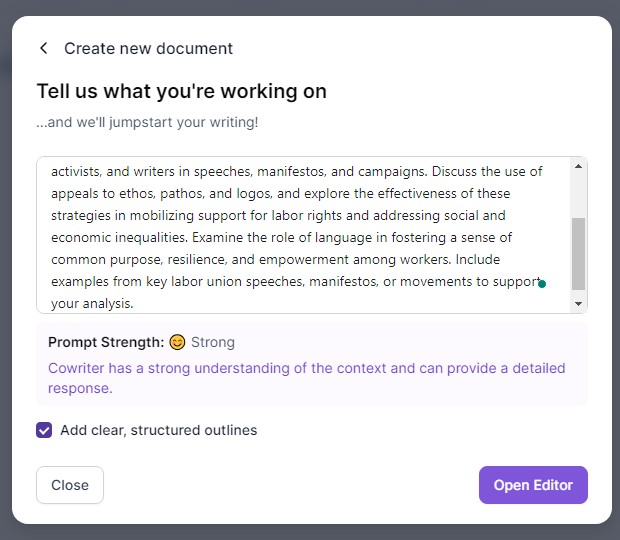Click the Tell us what you're working on heading

[181, 91]
